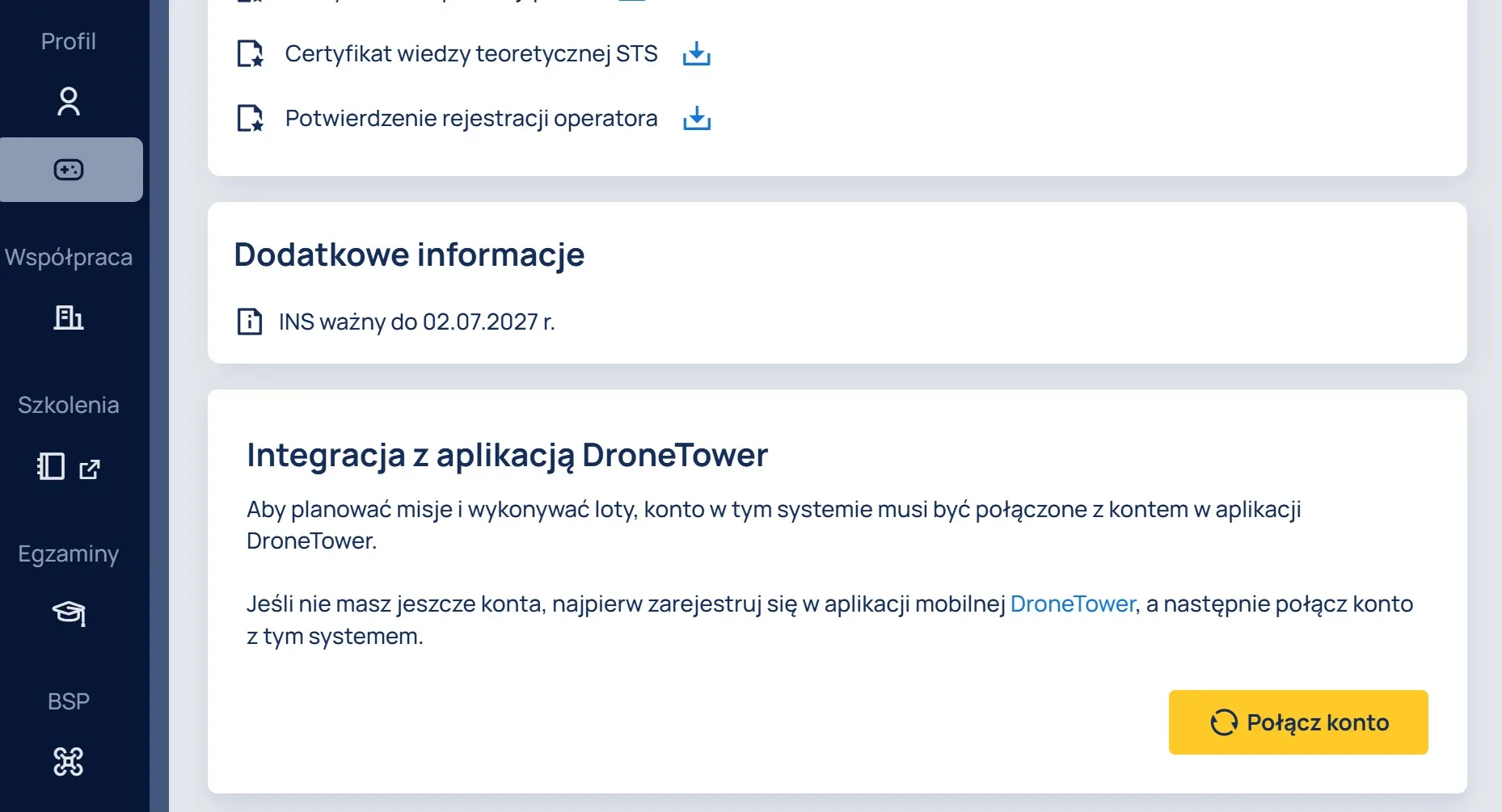Image resolution: width=1502 pixels, height=812 pixels.
Task: Click the text INS ważny do 02.07.2027 r.
Action: coord(417,322)
